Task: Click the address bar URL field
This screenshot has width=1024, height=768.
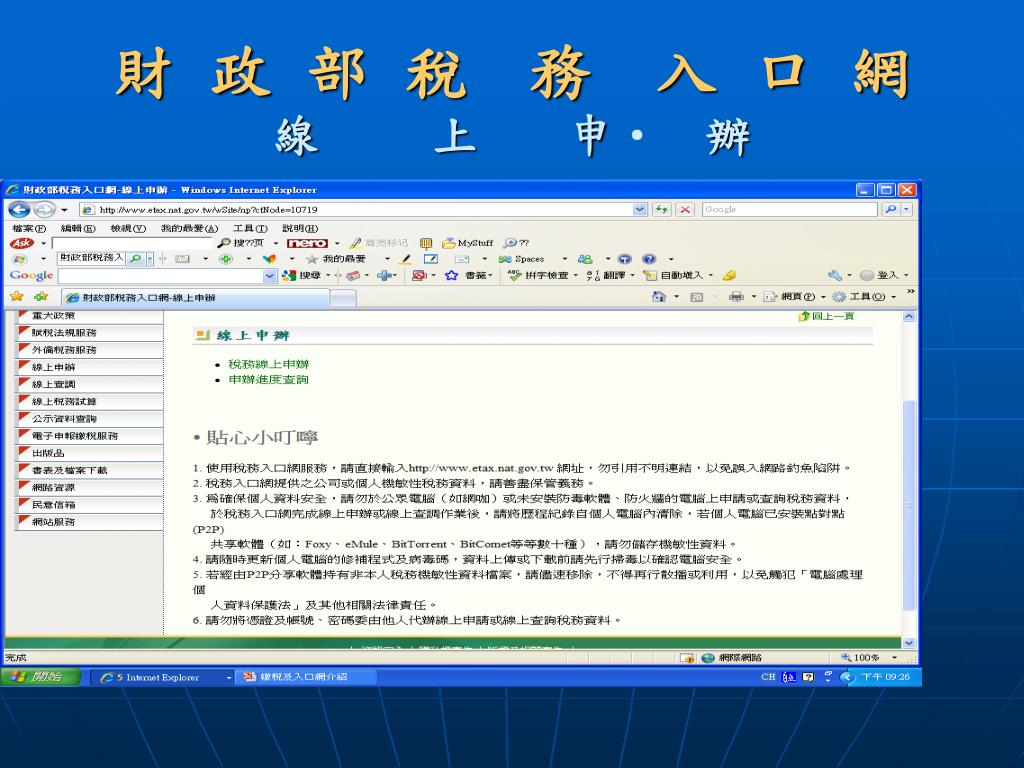Action: tap(364, 210)
